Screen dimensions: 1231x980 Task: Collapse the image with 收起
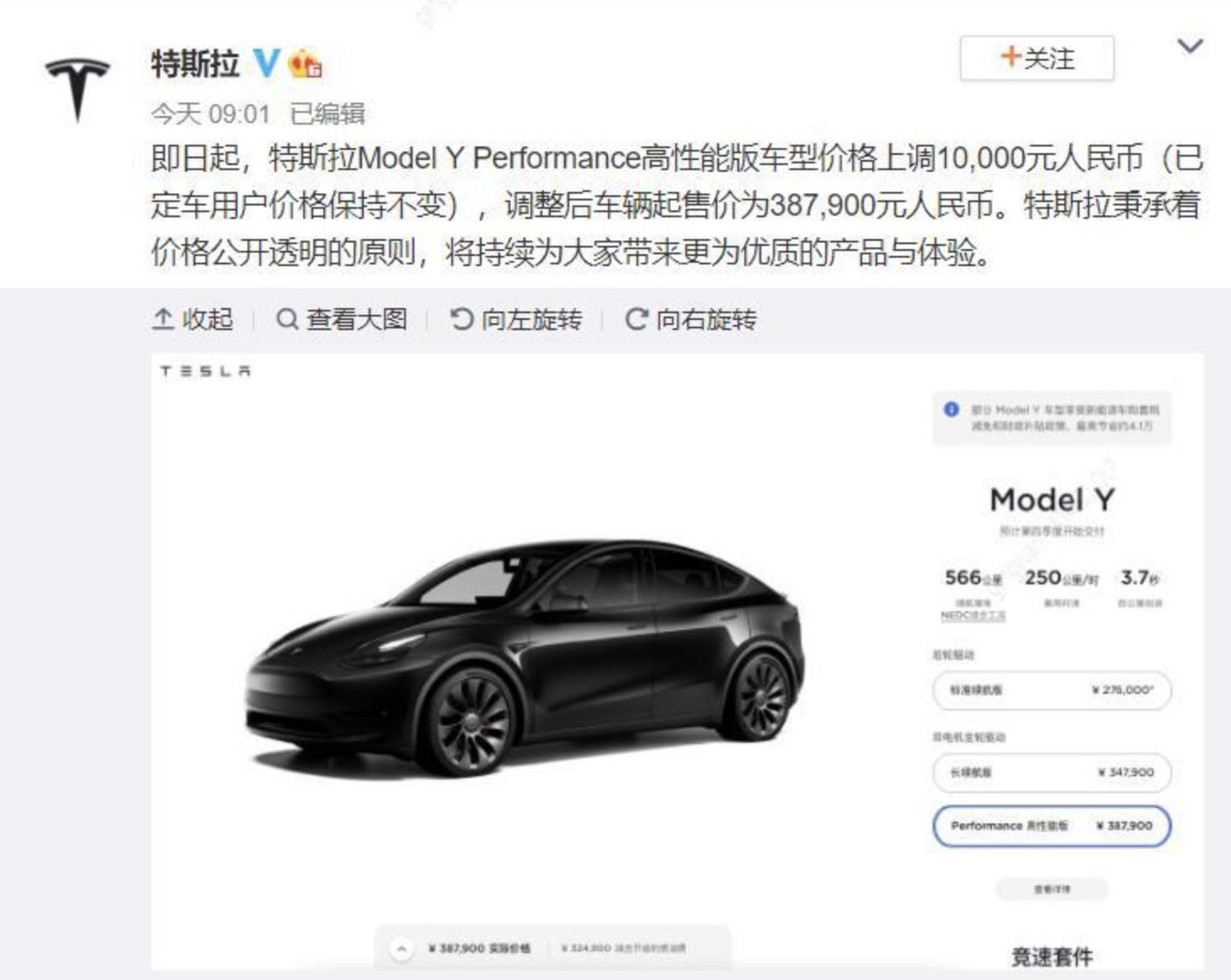coord(193,320)
